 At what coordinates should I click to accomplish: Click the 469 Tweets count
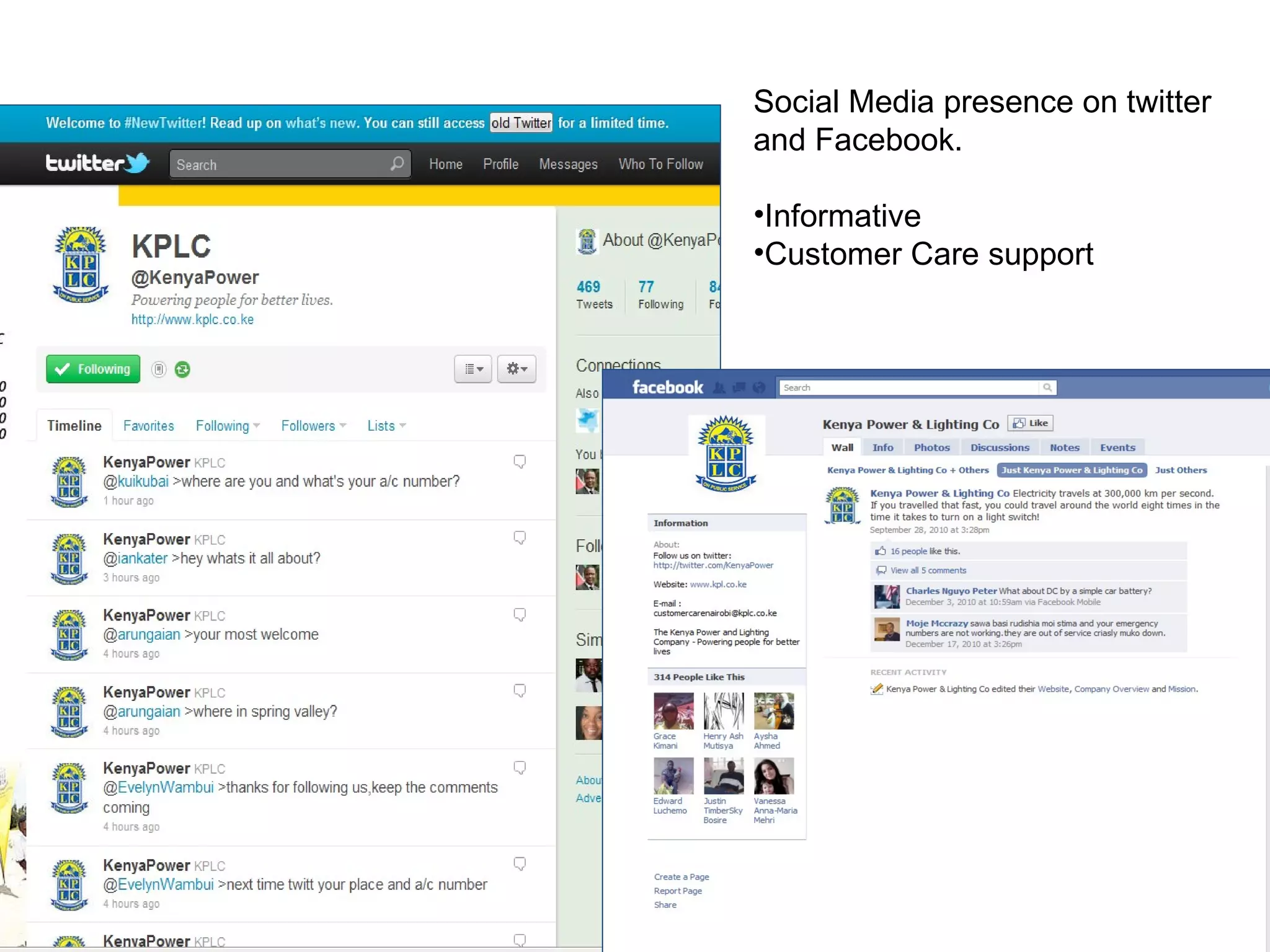pos(594,295)
